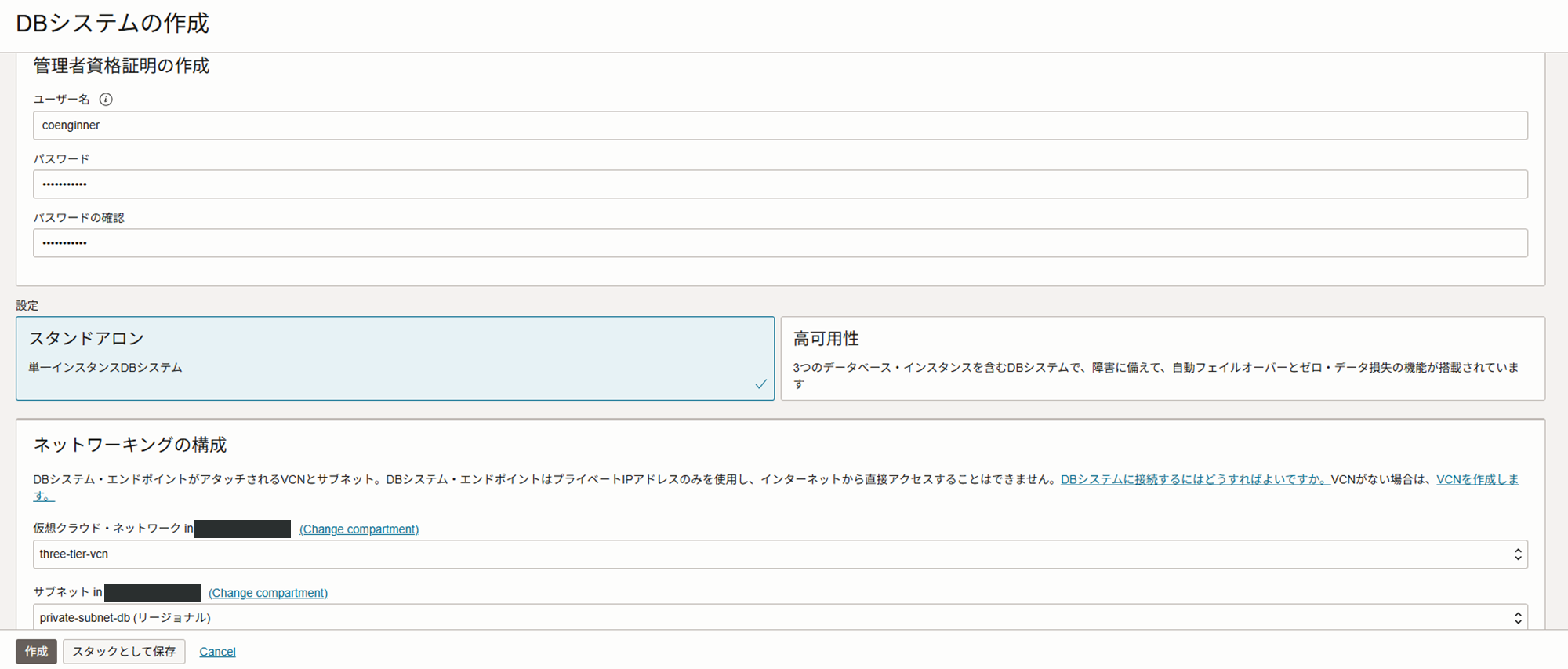Click Change compartment next to 仮想クラウド・ネットワーク
1568x669 pixels.
[359, 529]
